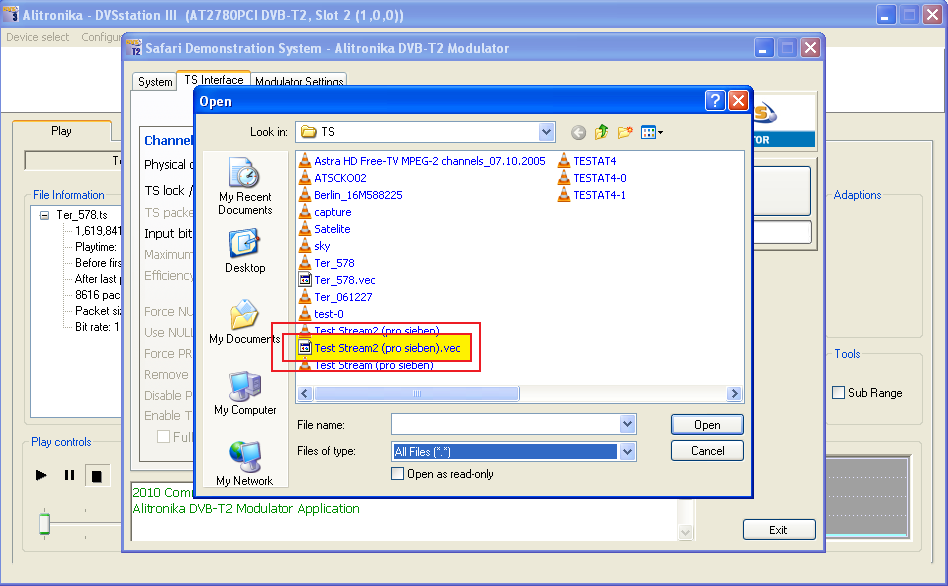Screen dimensions: 948x586
Task: Open My Documents in the places bar
Action: click(x=245, y=322)
